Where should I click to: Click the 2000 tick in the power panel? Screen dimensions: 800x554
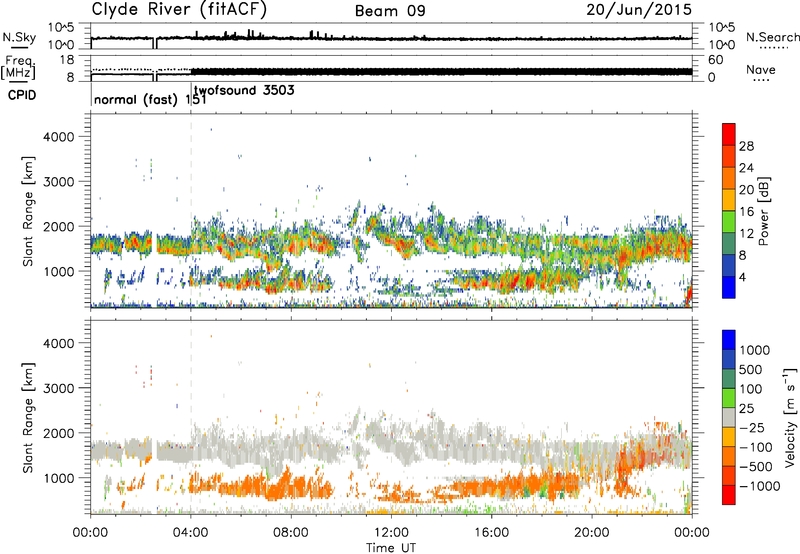coord(59,226)
